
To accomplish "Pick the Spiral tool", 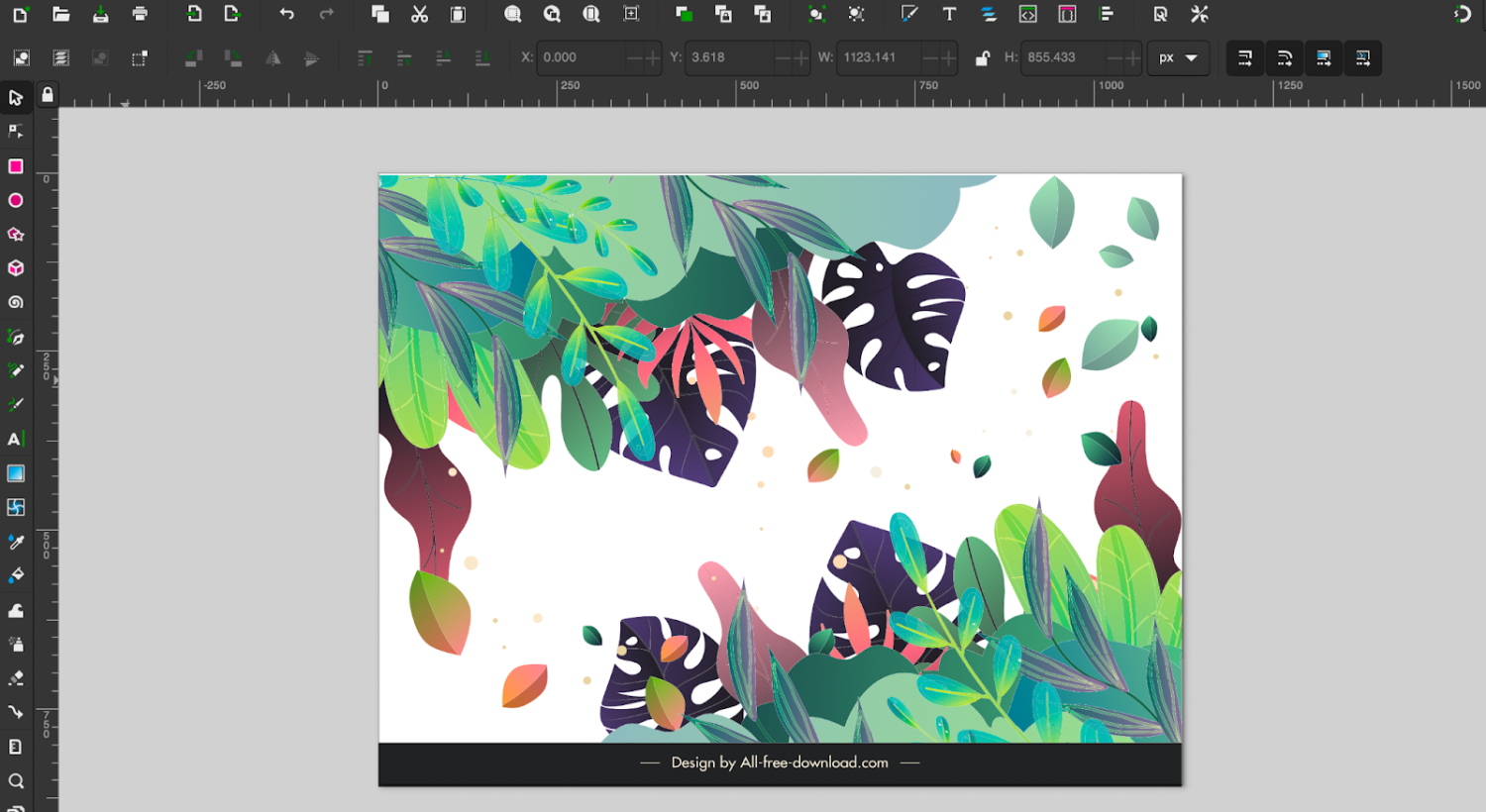I will click(16, 303).
